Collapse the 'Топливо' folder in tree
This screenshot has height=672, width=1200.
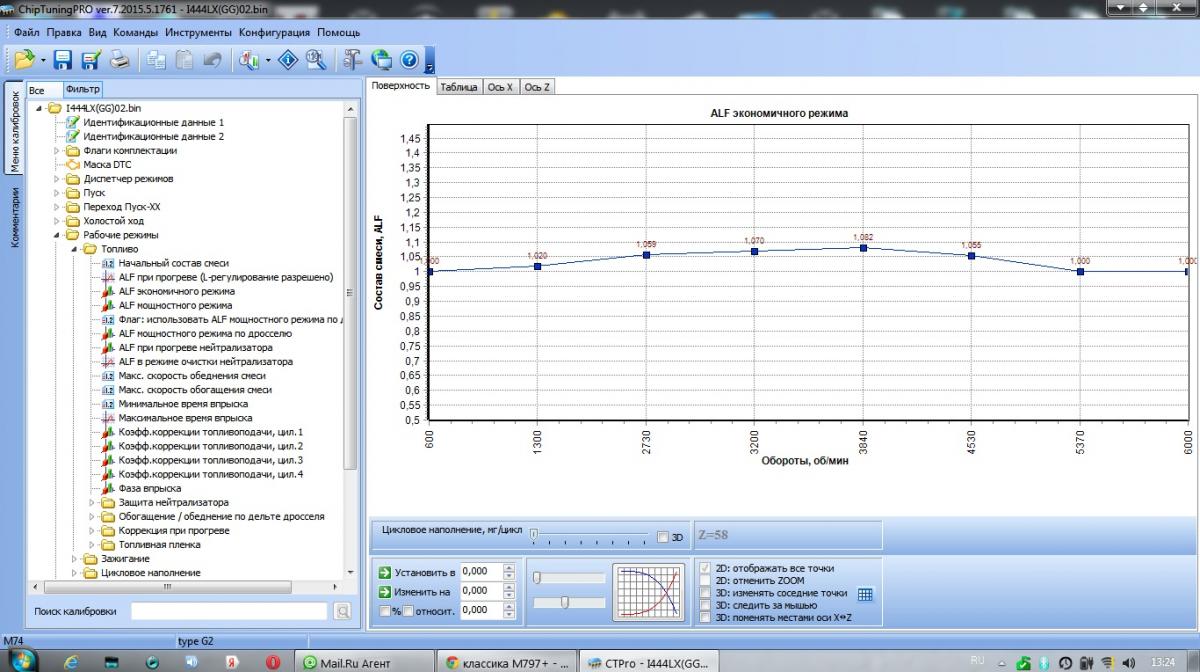(74, 249)
